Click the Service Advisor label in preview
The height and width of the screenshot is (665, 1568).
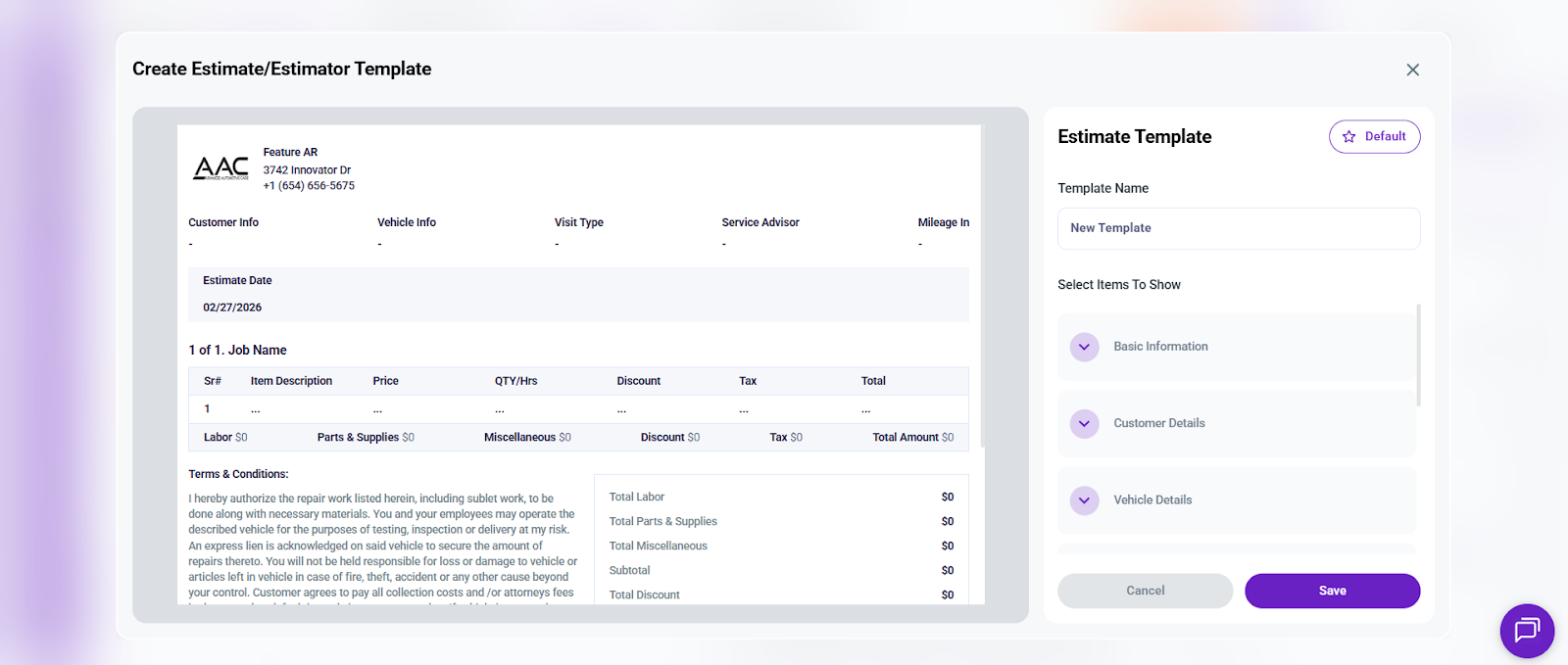760,222
